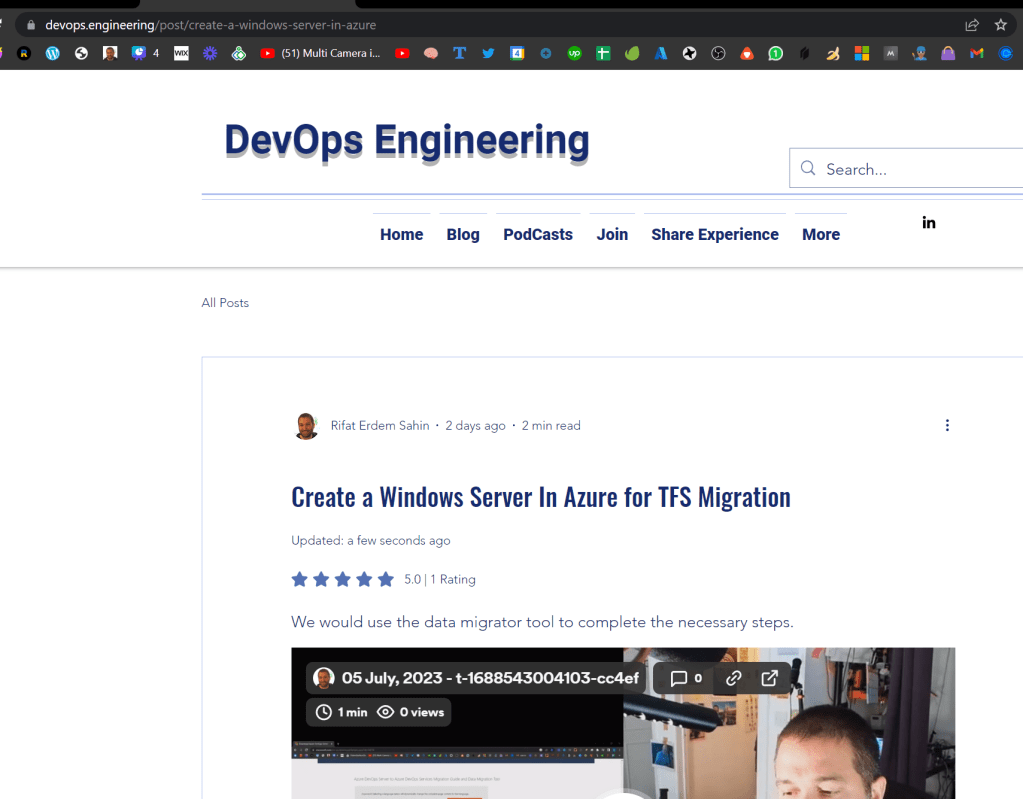Click the '0 views' video badge

coord(411,712)
